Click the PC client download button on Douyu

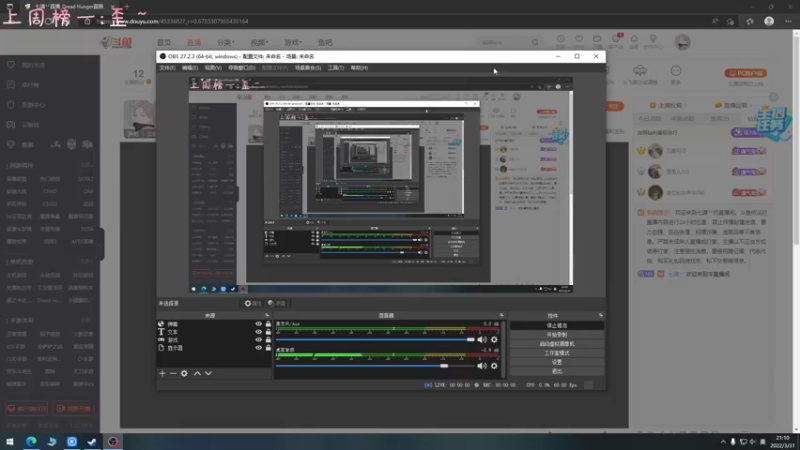[x=745, y=73]
